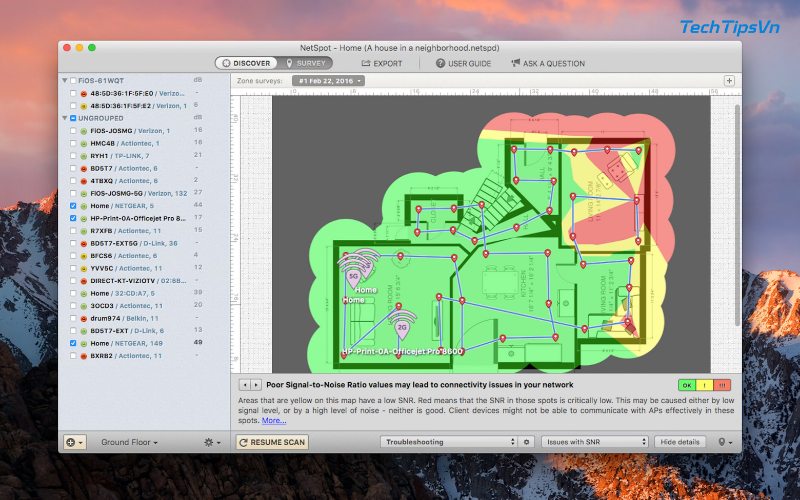Screen dimensions: 800x500
Task: Select the red critical legend swatch
Action: pyautogui.click(x=722, y=385)
